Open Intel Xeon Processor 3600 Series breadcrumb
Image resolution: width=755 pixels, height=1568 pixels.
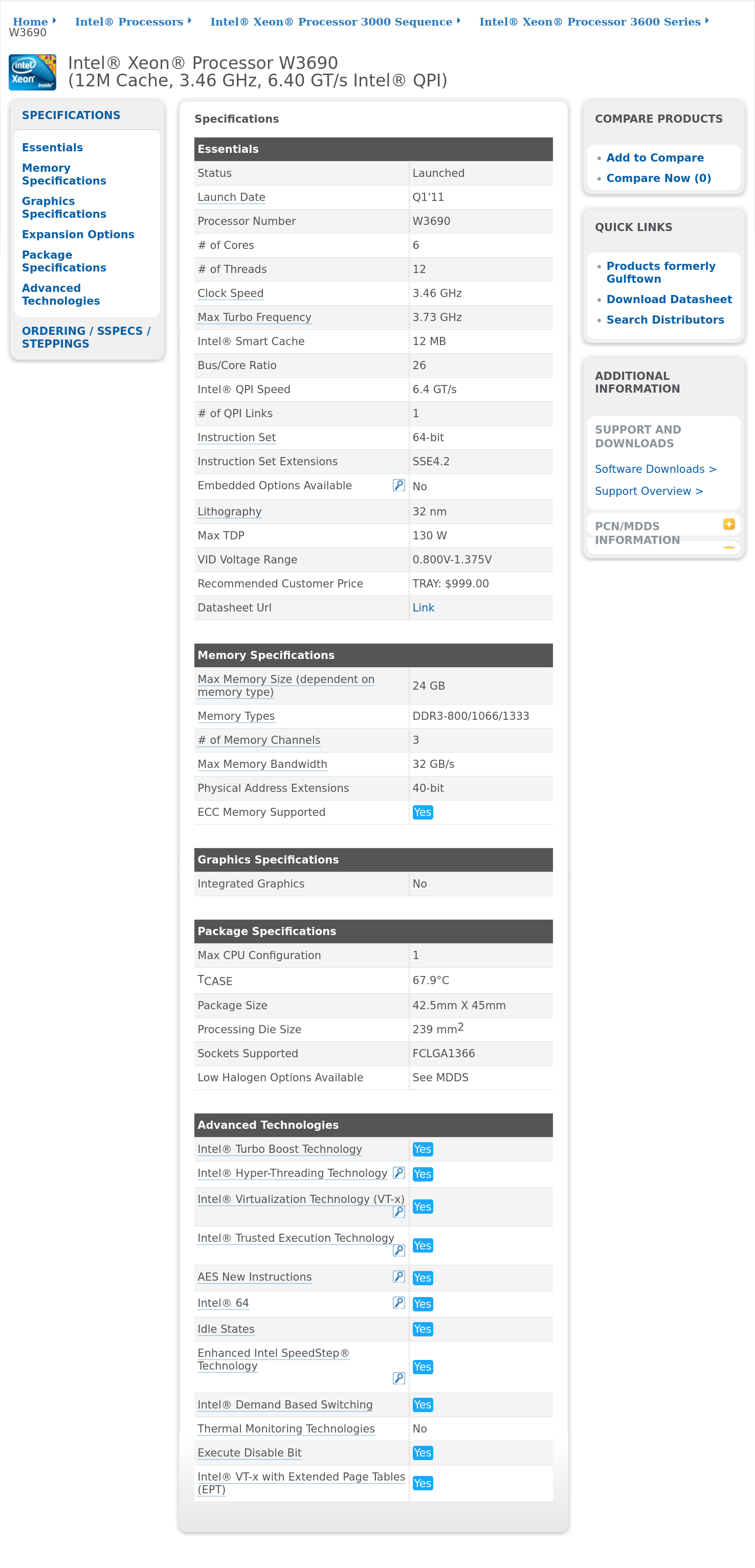(x=589, y=22)
